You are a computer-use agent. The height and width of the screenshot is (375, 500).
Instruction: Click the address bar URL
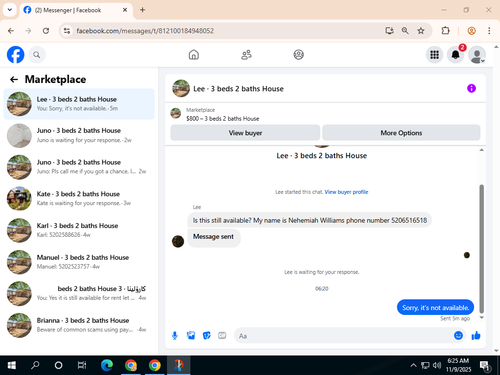tap(145, 31)
